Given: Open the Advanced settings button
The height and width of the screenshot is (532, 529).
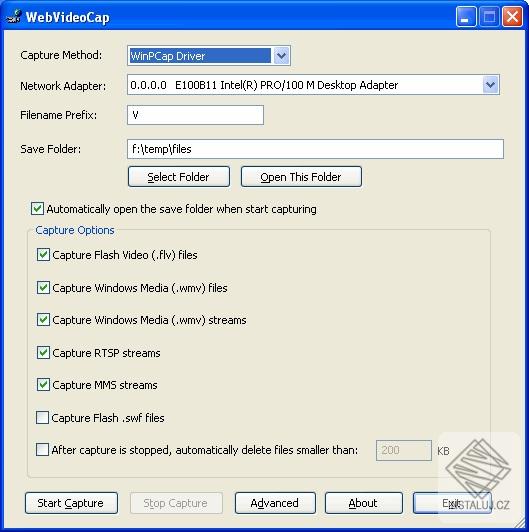Looking at the screenshot, I should point(275,503).
